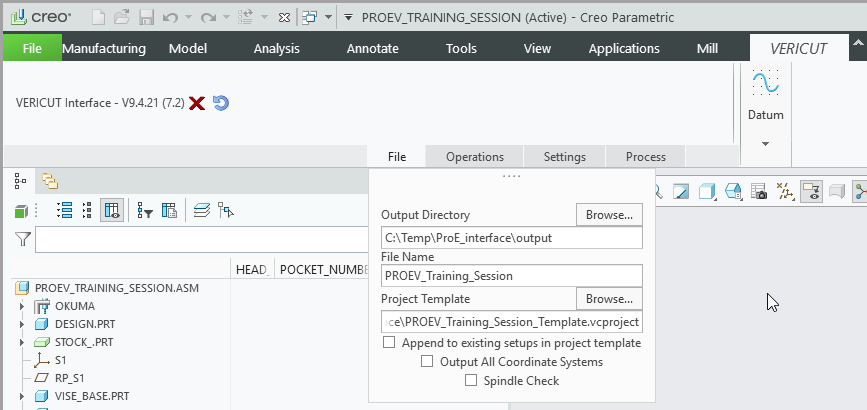Close the VERICUT Interface with red X

[197, 103]
